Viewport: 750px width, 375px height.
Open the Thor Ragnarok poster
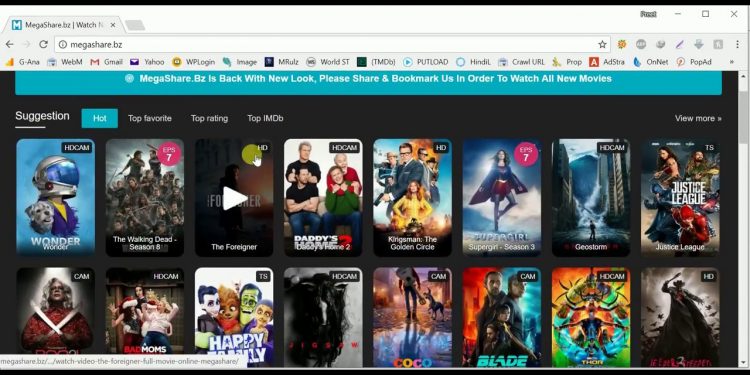point(591,317)
